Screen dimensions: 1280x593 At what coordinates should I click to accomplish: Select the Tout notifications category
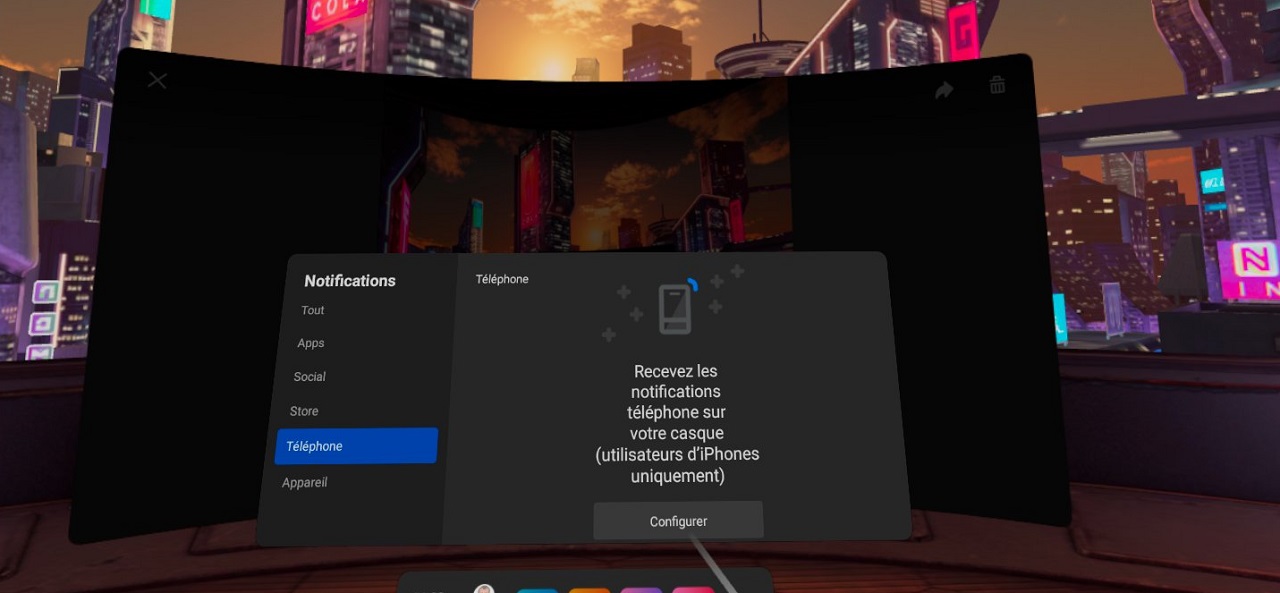point(312,310)
